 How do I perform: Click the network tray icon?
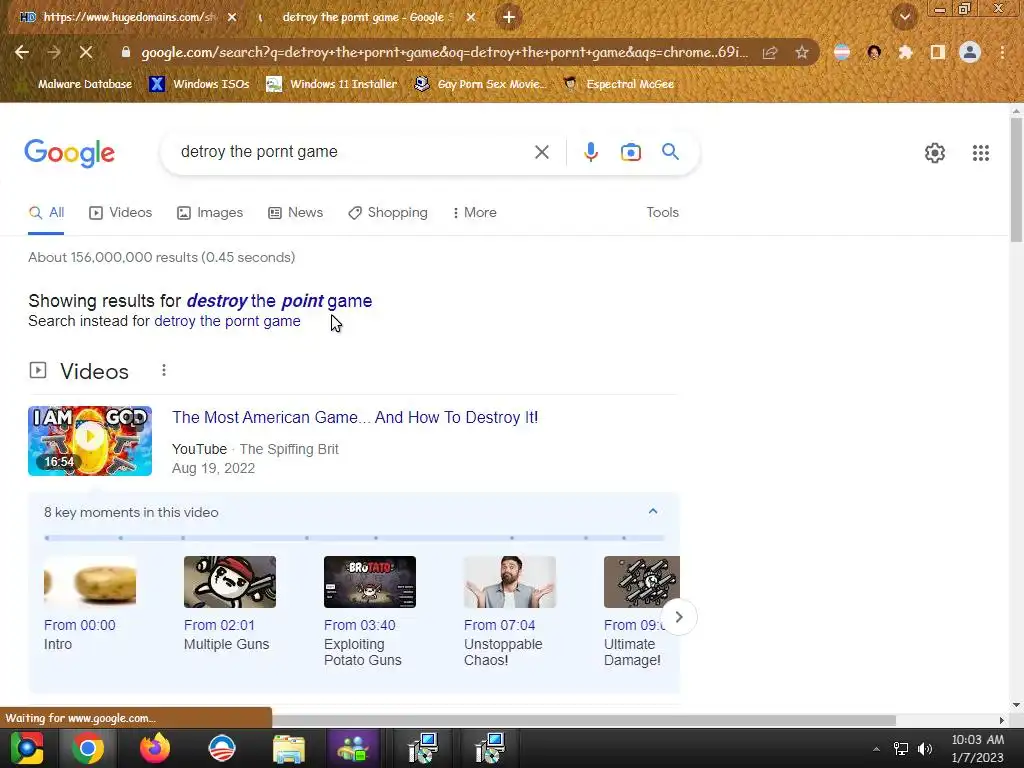coord(901,748)
